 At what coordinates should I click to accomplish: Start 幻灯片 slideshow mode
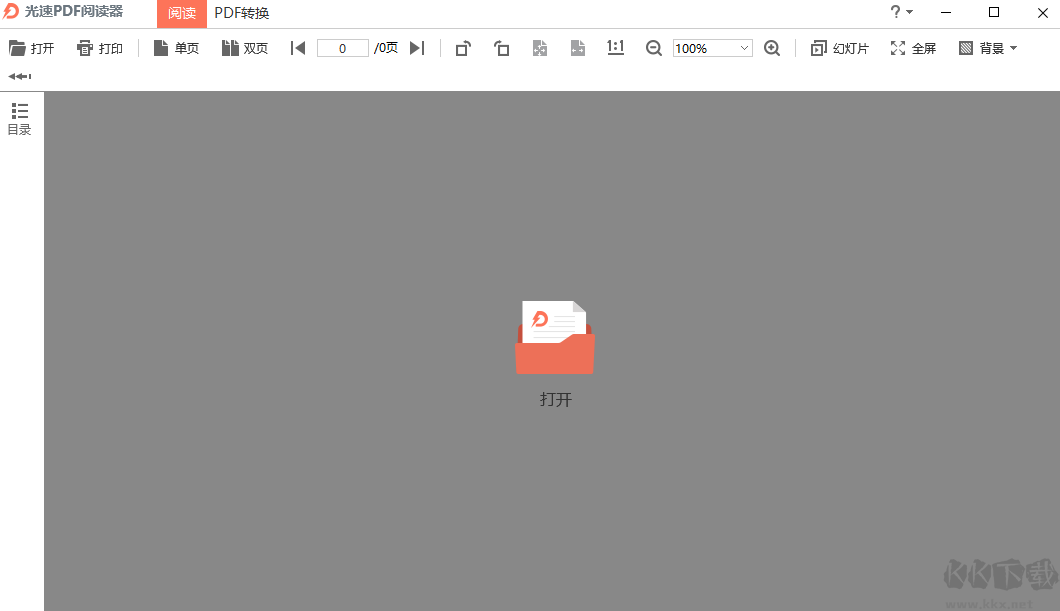[x=839, y=47]
